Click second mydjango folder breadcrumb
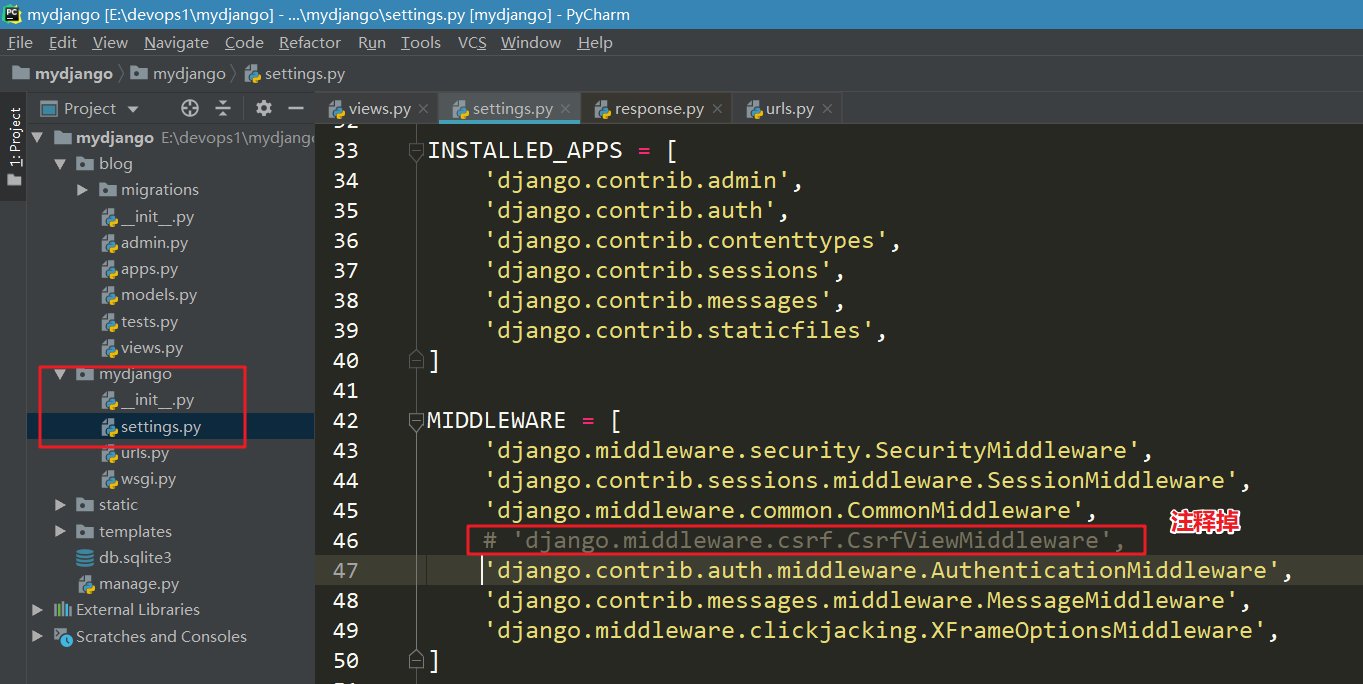This screenshot has height=684, width=1363. (x=178, y=73)
